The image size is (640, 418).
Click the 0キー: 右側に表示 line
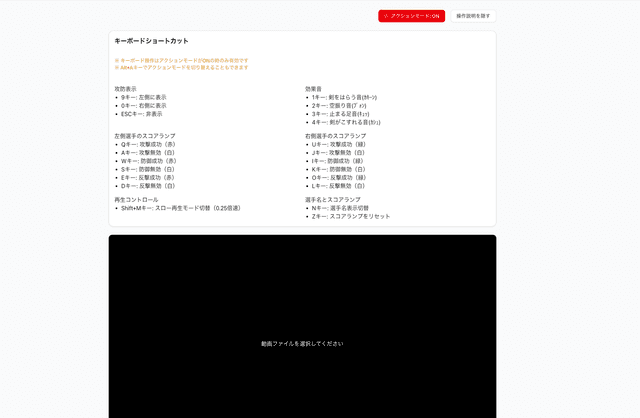[144, 105]
